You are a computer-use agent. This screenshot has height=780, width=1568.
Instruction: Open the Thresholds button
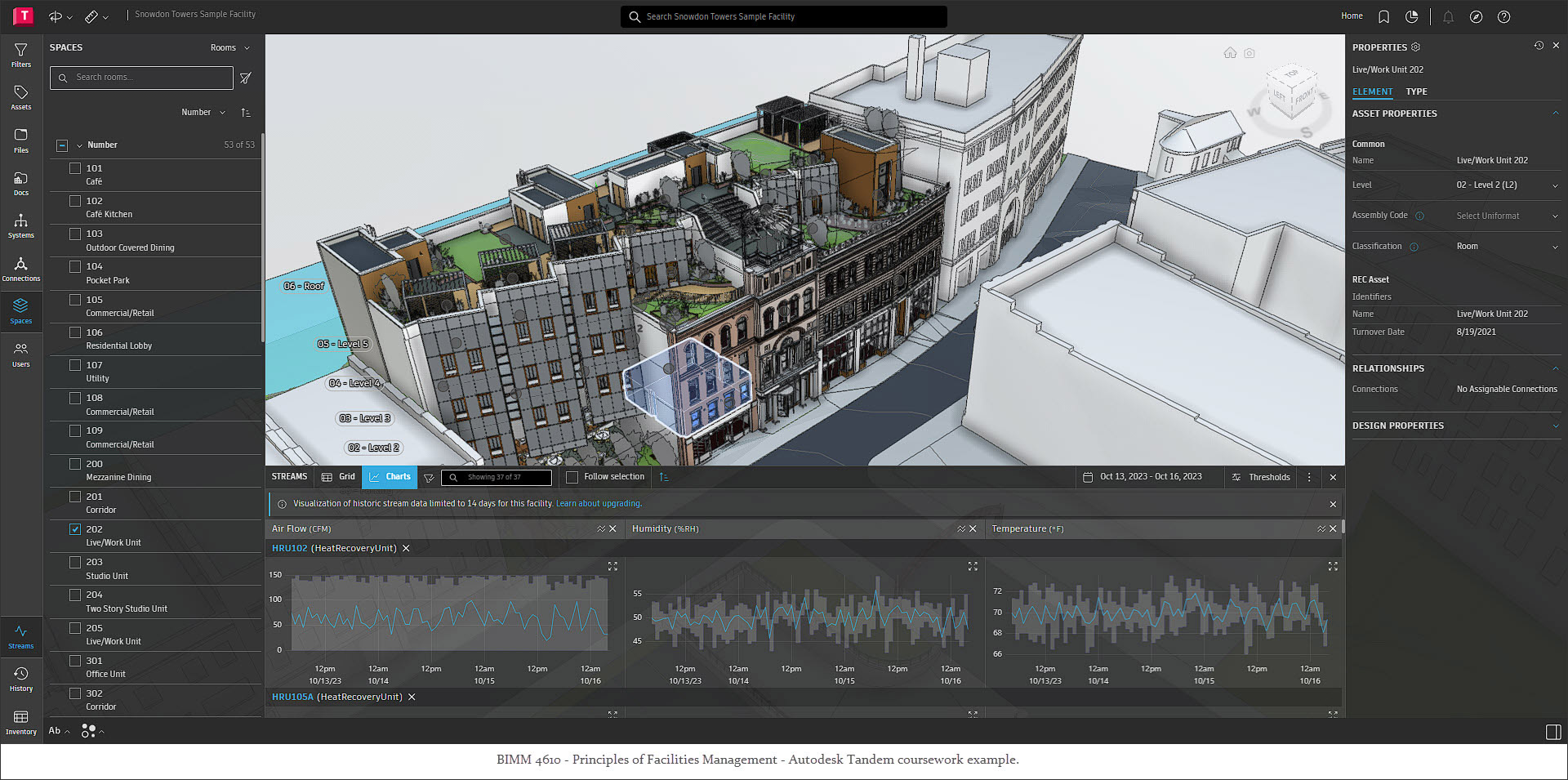coord(1261,477)
